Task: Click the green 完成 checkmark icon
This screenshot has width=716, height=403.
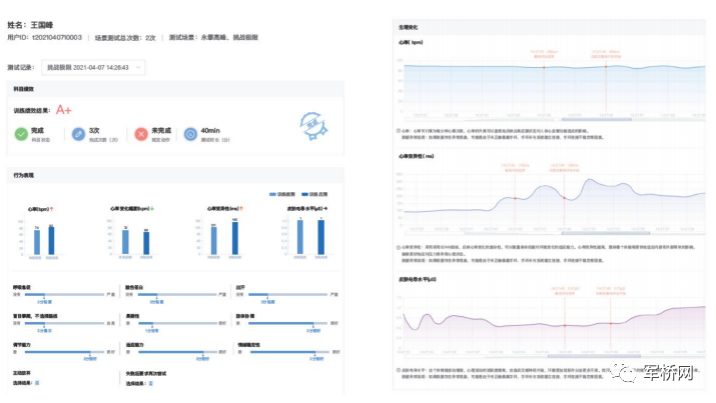Action: click(x=21, y=134)
